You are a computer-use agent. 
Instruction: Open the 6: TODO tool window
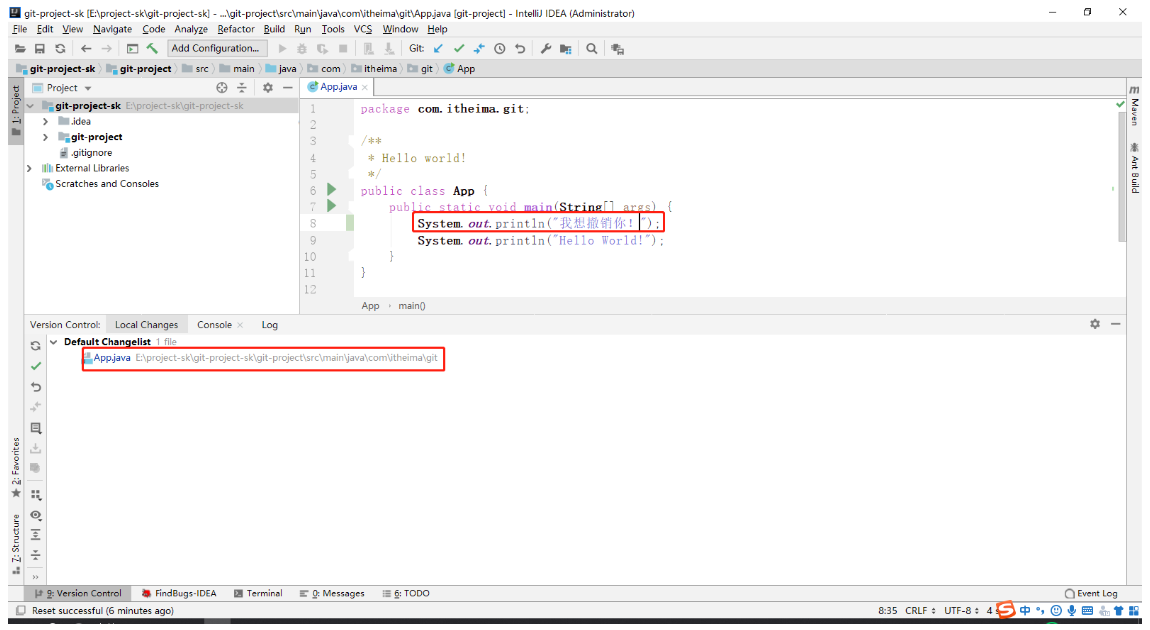[406, 593]
